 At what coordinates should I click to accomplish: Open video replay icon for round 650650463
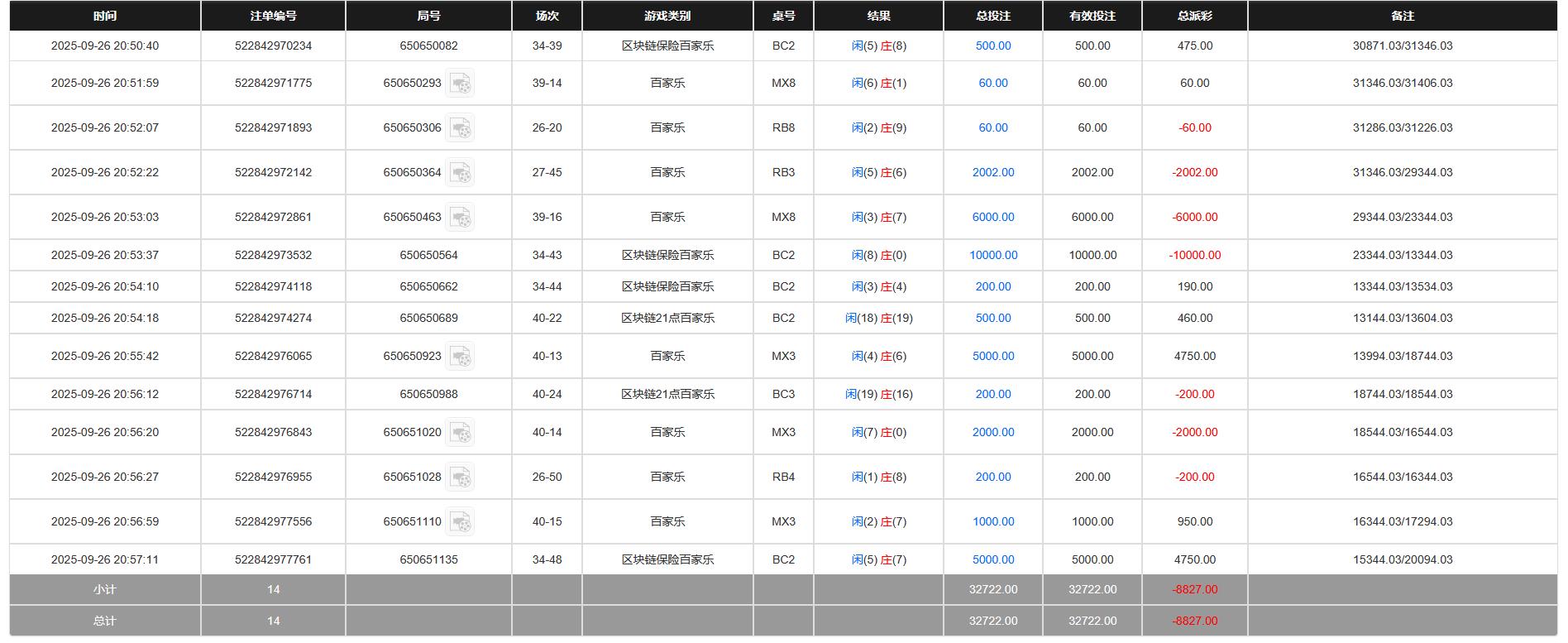tap(460, 217)
